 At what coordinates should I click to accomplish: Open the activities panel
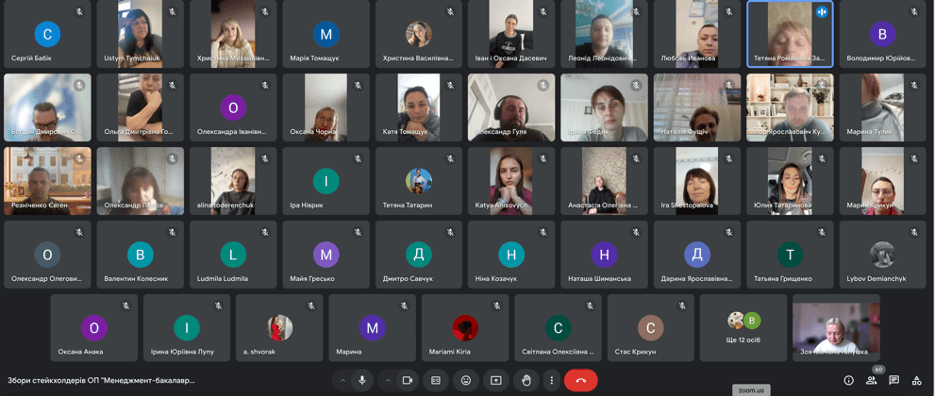coord(917,380)
